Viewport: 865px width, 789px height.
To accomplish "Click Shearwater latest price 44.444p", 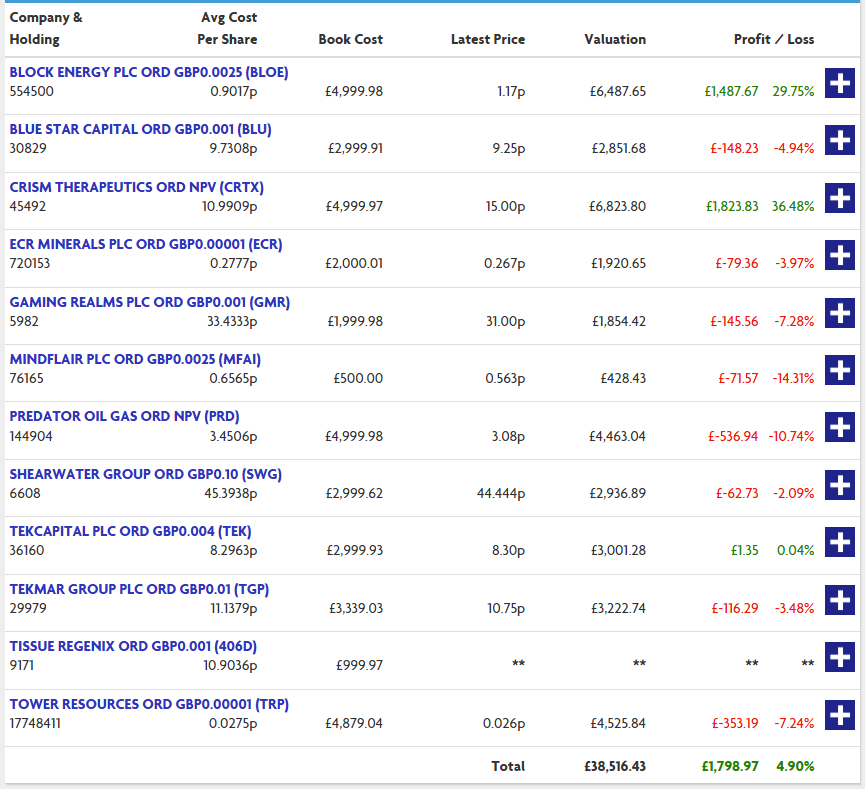I will (x=501, y=493).
